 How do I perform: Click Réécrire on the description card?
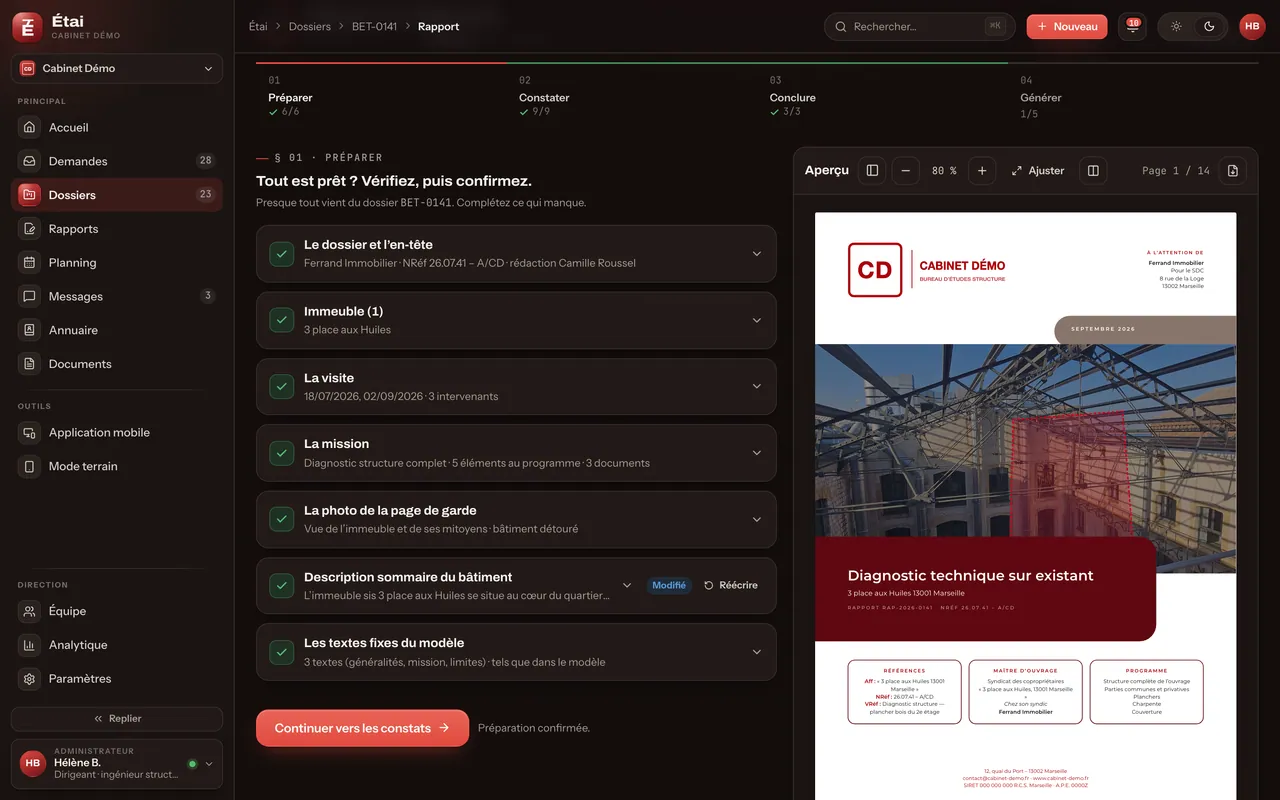click(x=730, y=586)
